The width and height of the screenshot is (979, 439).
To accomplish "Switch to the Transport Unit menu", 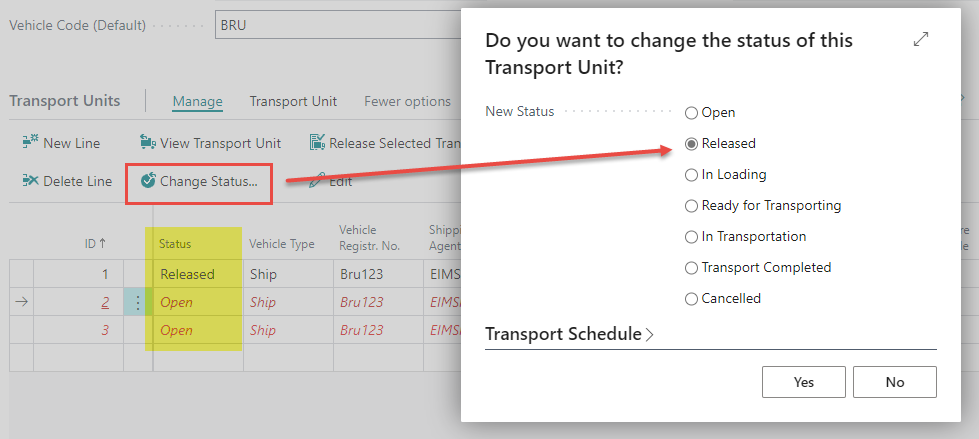I will [x=293, y=101].
